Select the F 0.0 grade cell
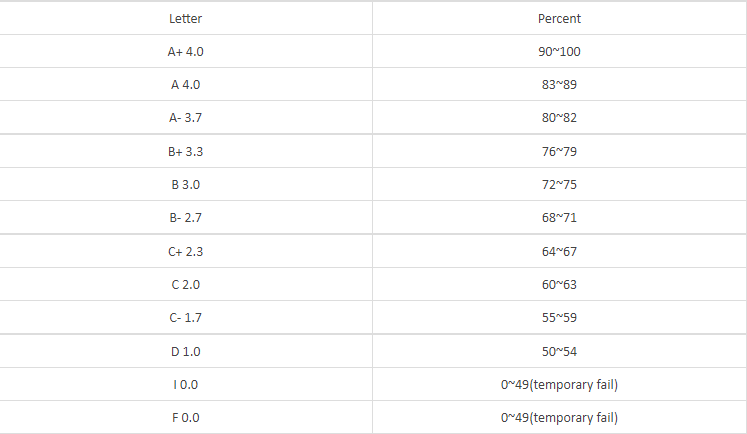 pyautogui.click(x=186, y=417)
